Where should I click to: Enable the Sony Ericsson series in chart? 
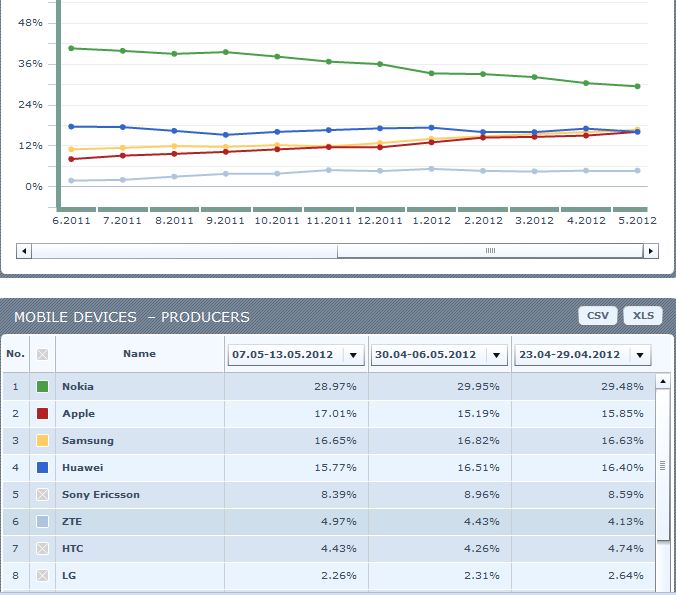pos(42,494)
